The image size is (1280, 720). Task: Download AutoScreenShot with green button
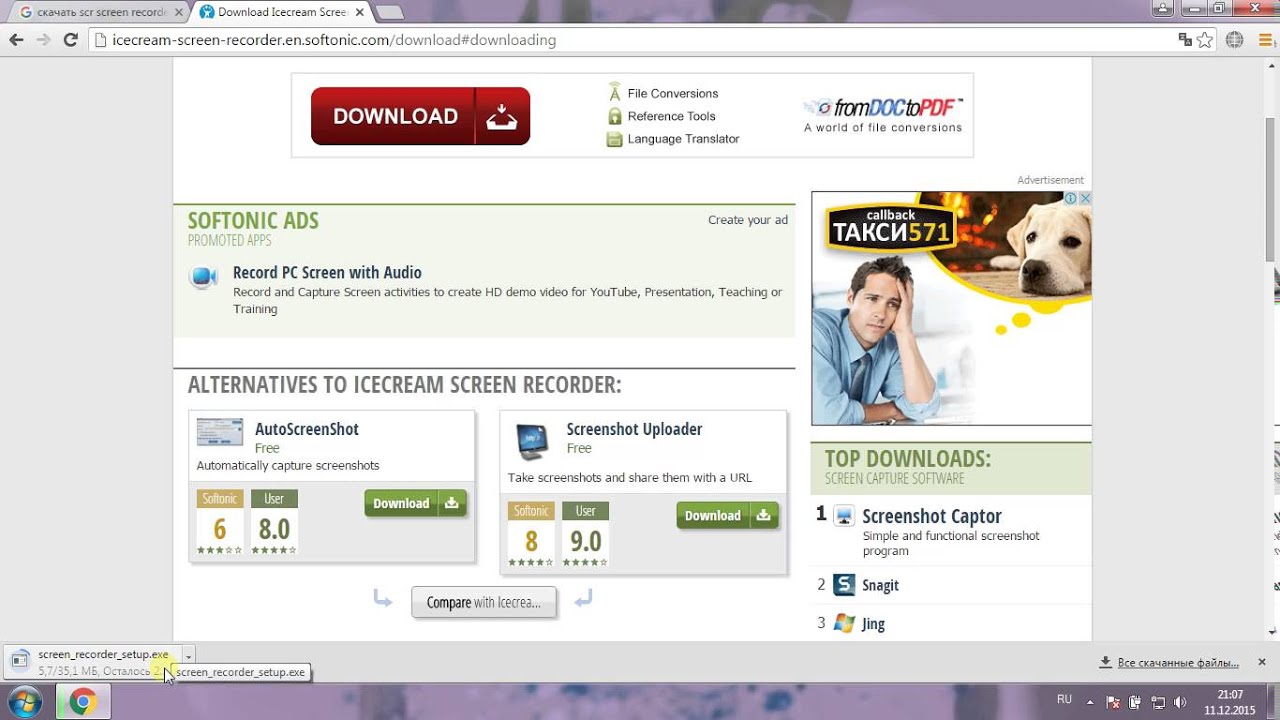tap(415, 503)
